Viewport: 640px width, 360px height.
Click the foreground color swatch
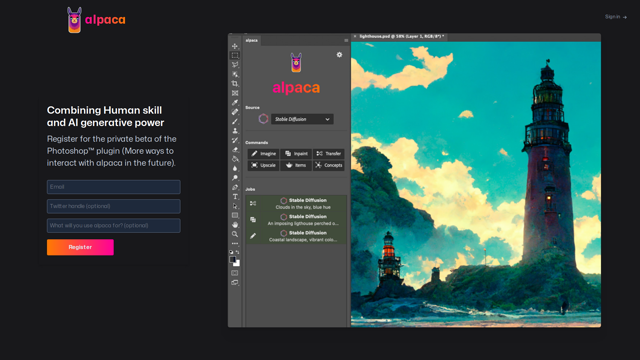click(x=232, y=259)
